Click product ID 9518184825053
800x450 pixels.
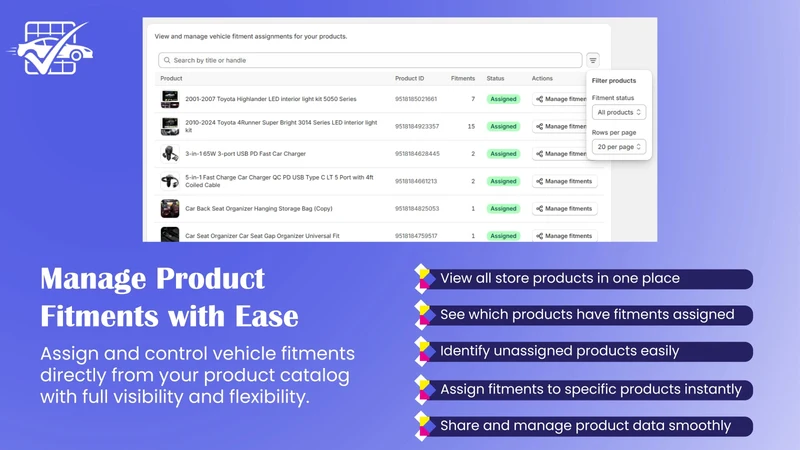coord(417,209)
